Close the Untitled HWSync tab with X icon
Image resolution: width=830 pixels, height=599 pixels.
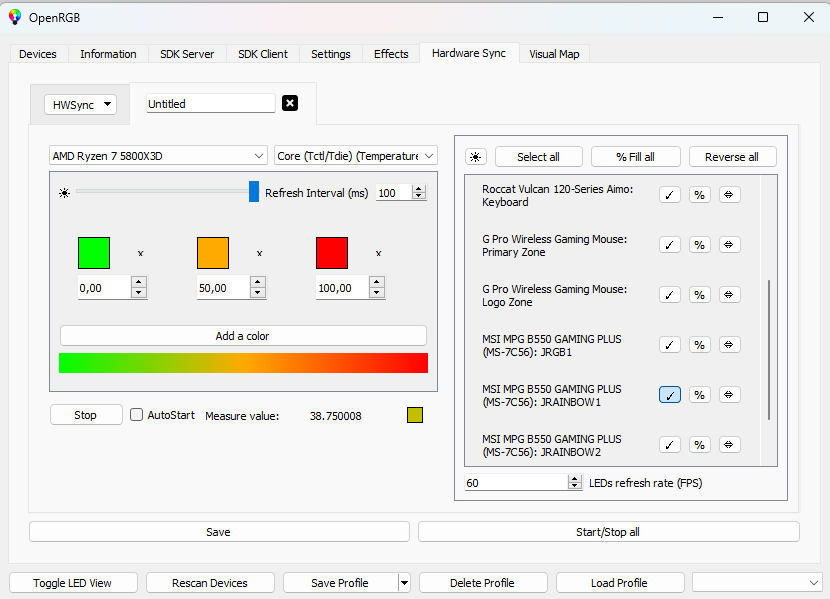(290, 103)
